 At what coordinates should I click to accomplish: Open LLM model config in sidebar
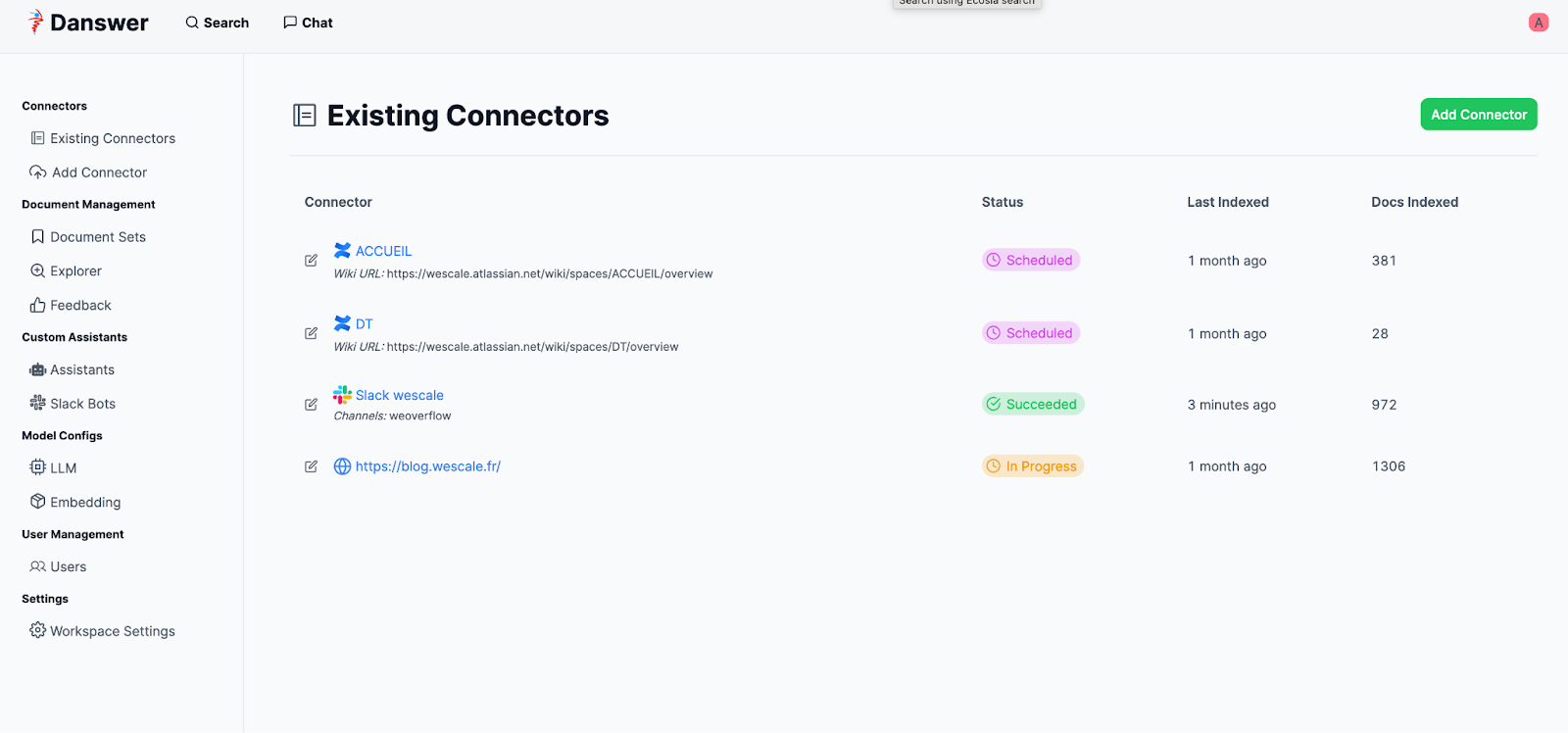pos(53,467)
